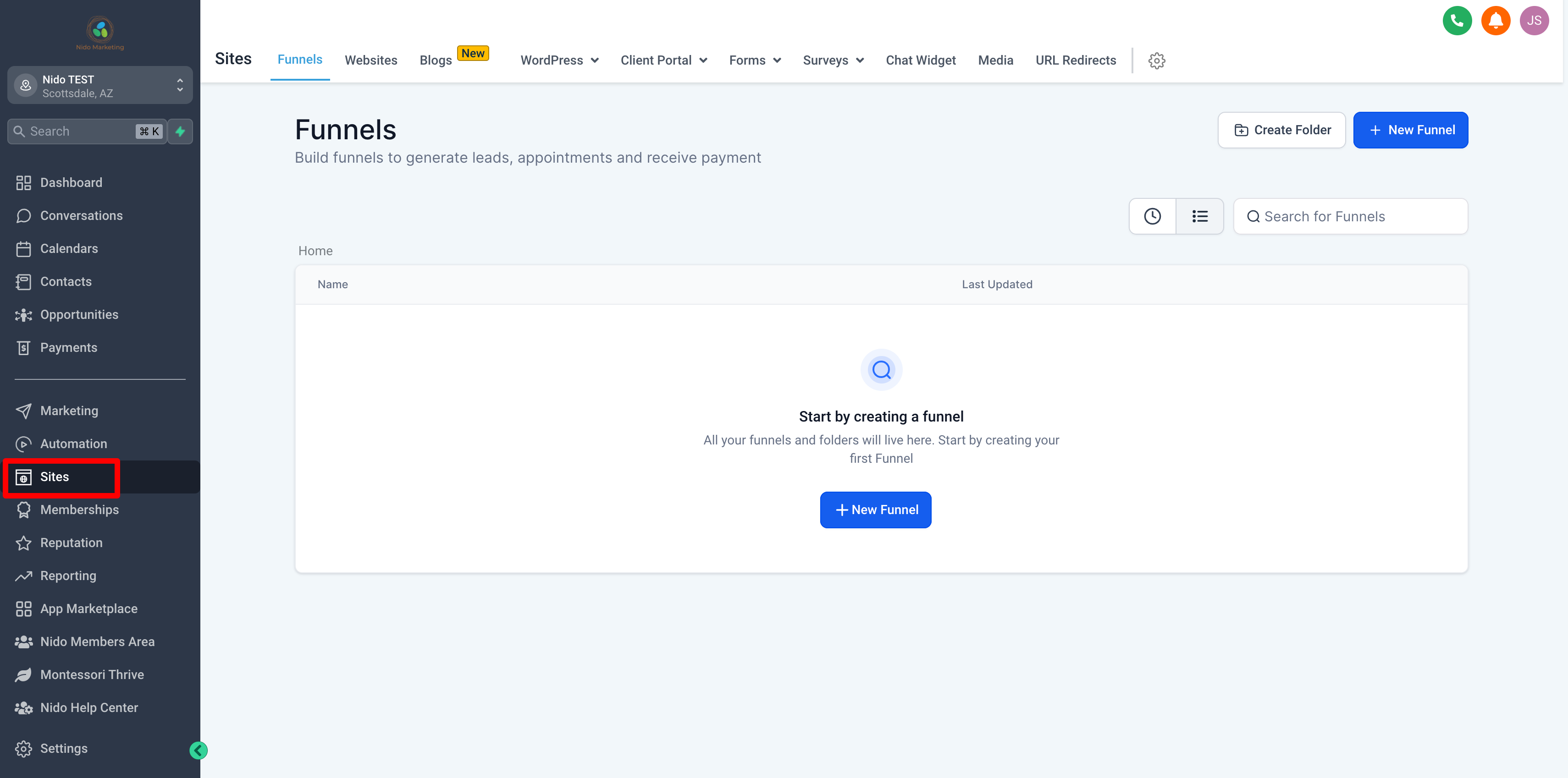This screenshot has width=1568, height=778.
Task: Click the Home breadcrumb
Action: point(315,251)
